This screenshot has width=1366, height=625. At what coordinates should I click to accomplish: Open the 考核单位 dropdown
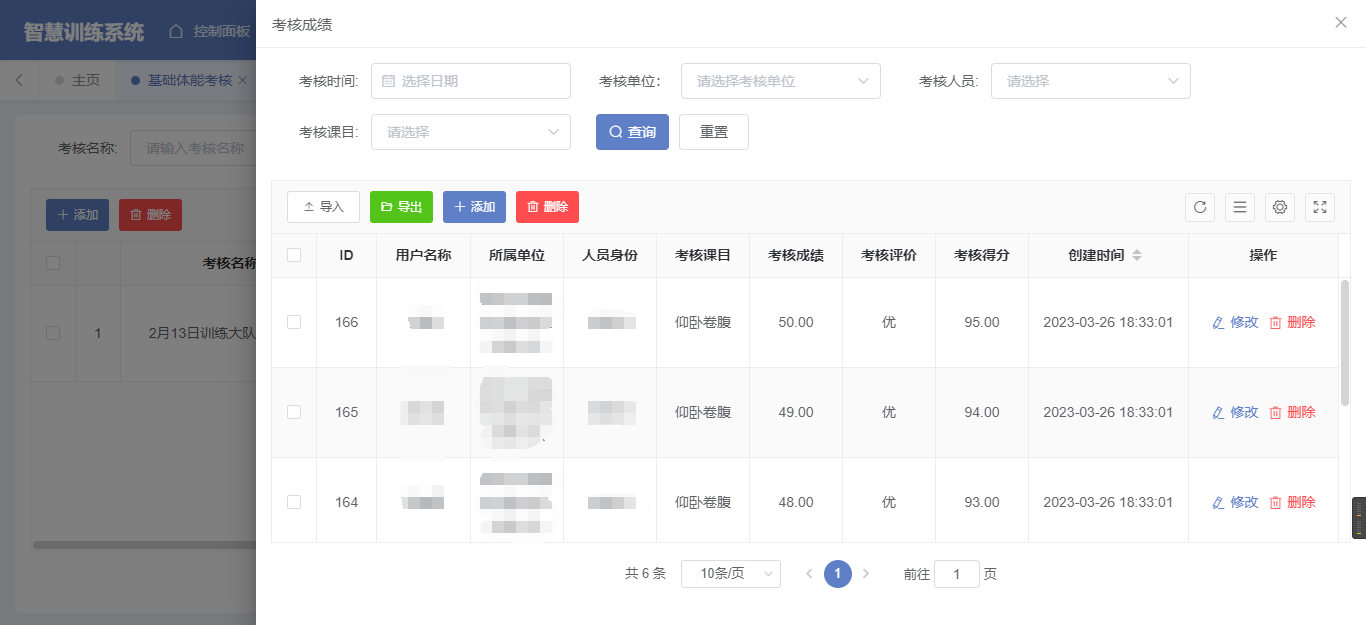click(780, 81)
